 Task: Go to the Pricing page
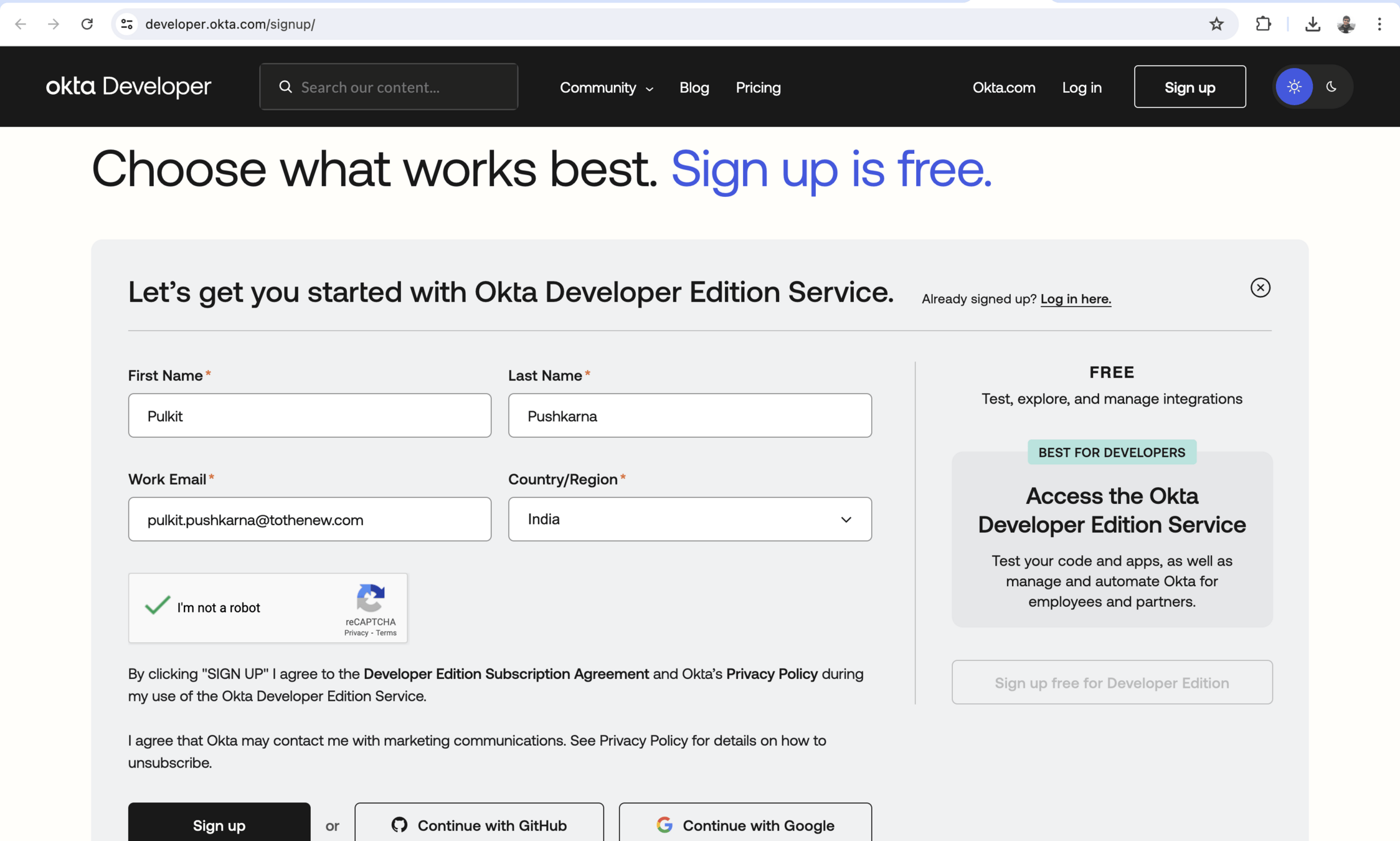point(758,87)
